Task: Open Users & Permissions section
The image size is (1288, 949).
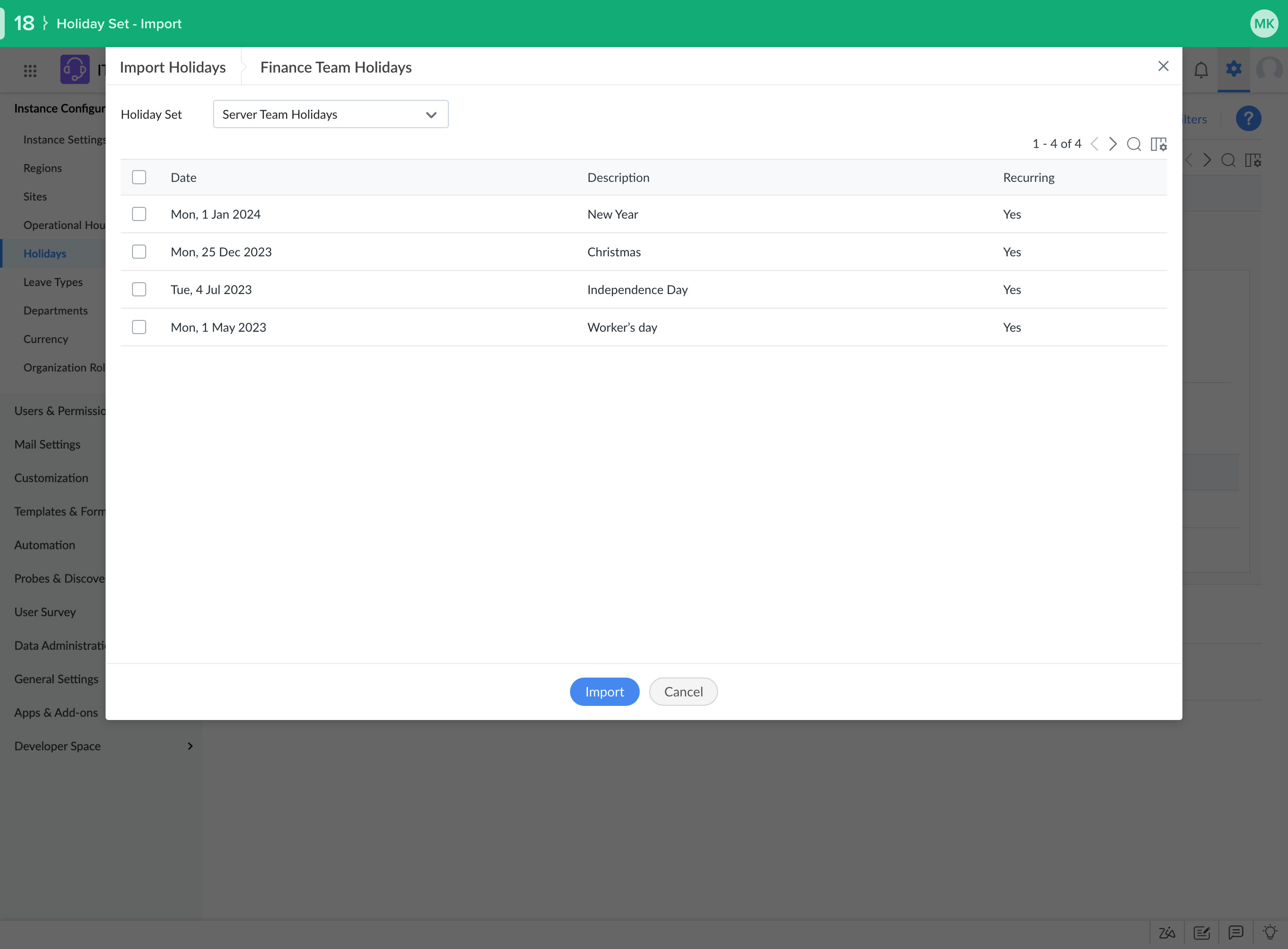Action: click(x=60, y=411)
